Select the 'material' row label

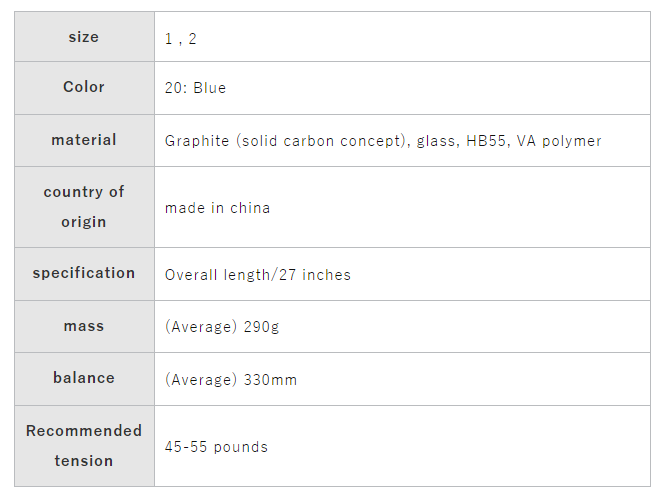click(84, 140)
